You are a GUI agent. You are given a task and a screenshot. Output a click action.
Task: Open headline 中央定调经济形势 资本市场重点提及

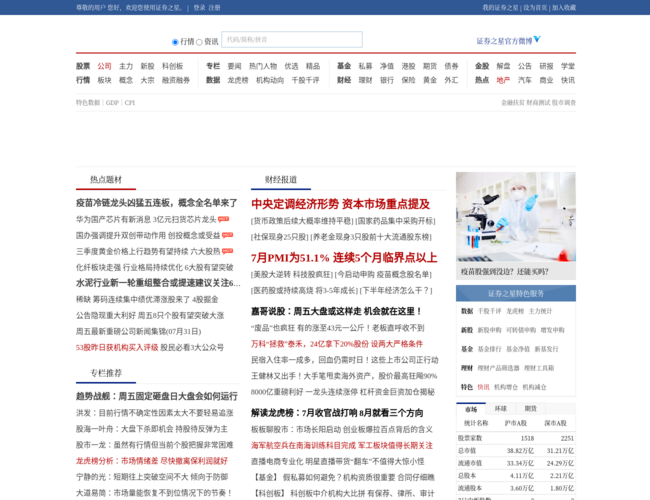[x=340, y=204]
